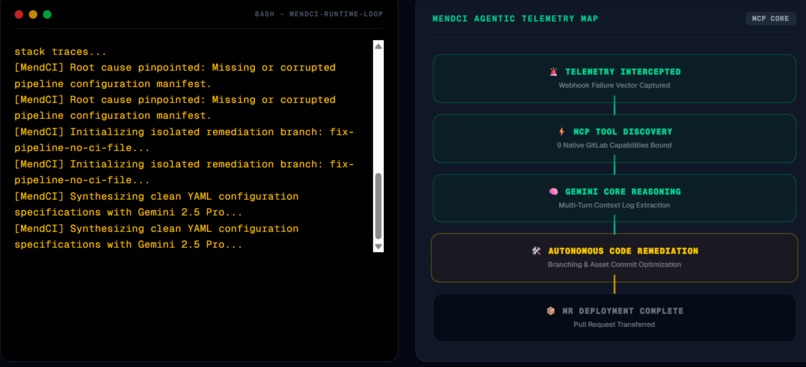Click the siren icon beside Telemetry Intercepted
The width and height of the screenshot is (806, 367).
tap(553, 72)
